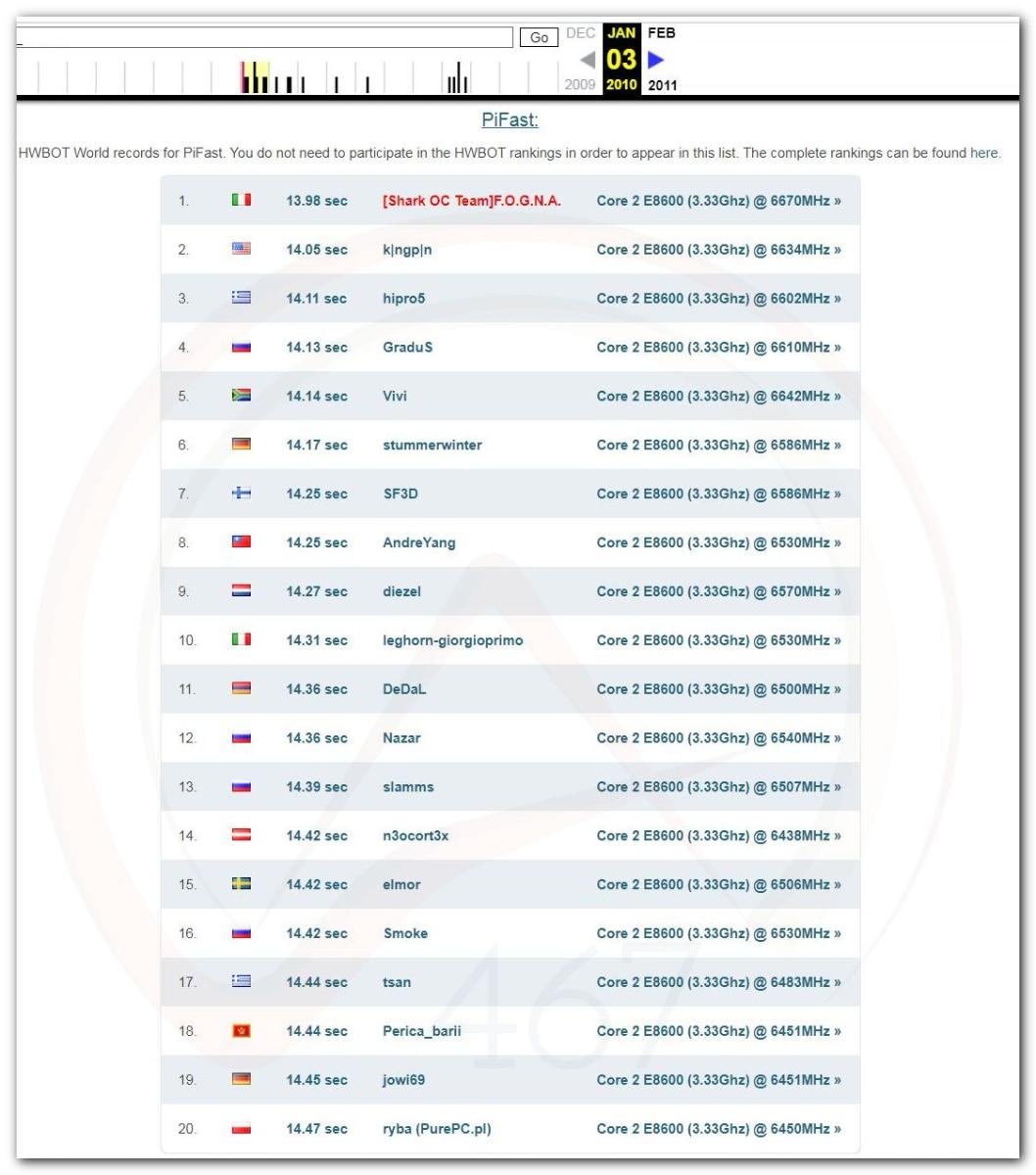Click the Austria flag next to n3ocort3x
The height and width of the screenshot is (1175, 1036).
coord(241,835)
